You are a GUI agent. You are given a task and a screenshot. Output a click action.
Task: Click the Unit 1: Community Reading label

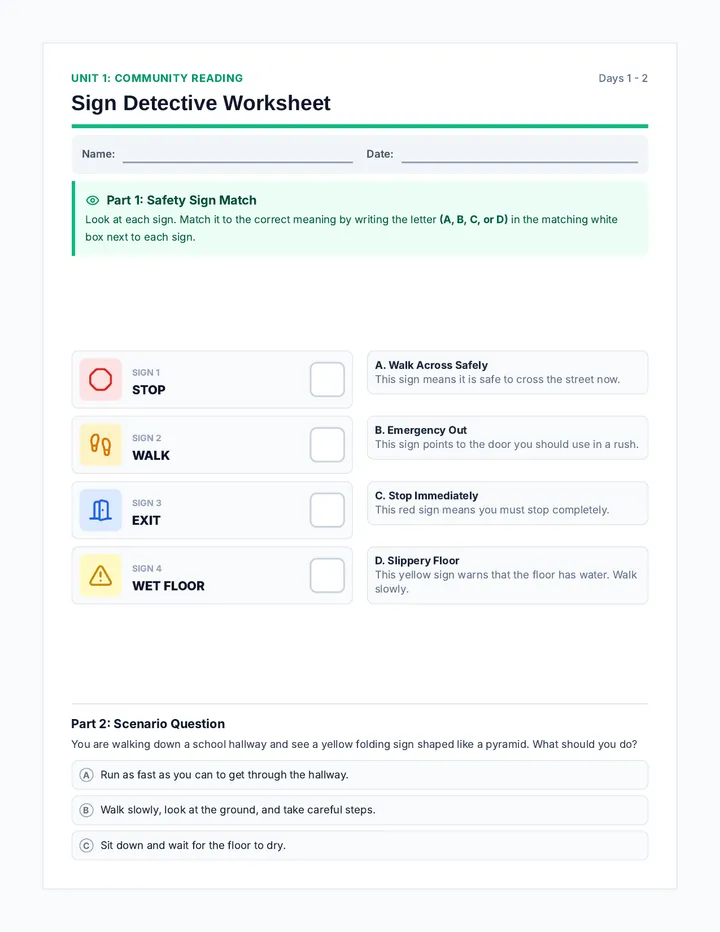[157, 78]
